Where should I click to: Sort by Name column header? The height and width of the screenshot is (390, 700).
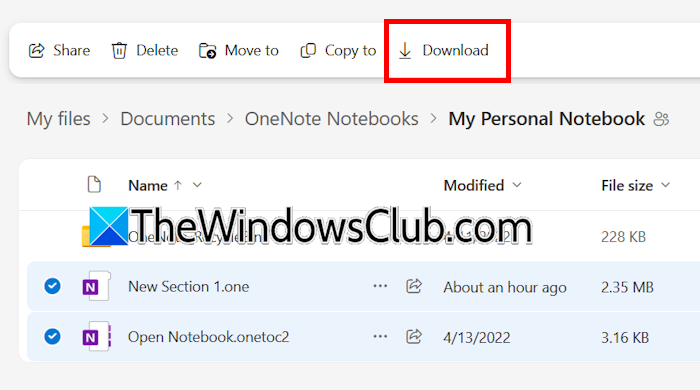pos(148,185)
